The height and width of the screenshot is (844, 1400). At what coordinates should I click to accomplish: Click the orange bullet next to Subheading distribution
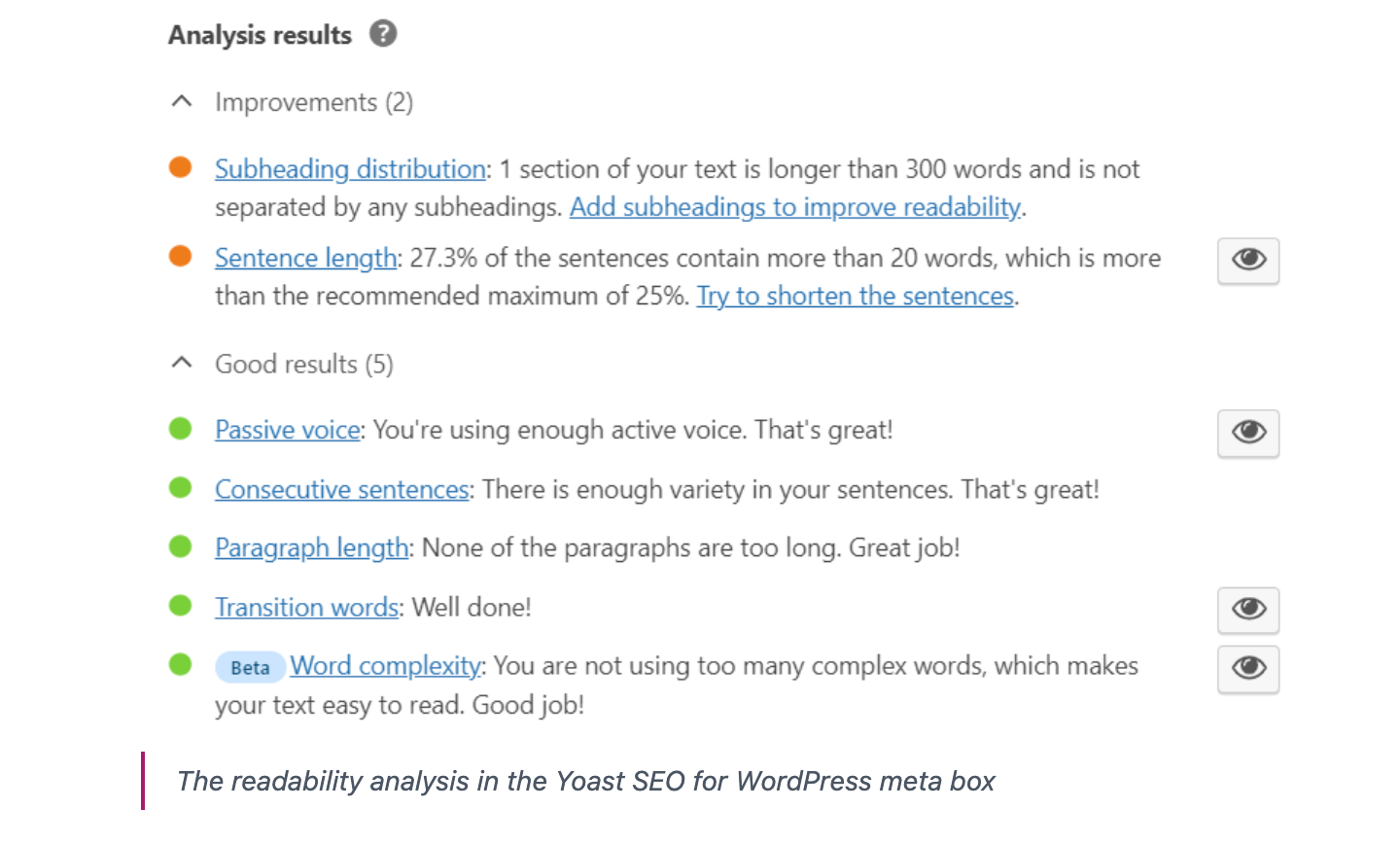(181, 167)
